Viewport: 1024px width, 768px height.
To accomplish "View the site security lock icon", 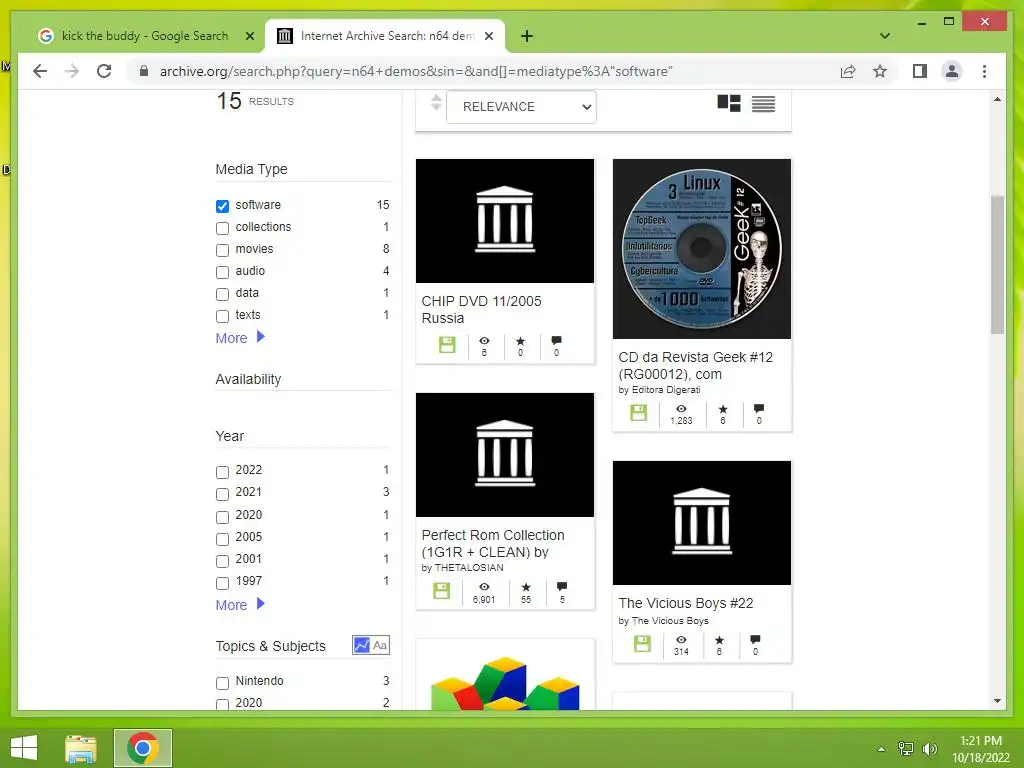I will (144, 71).
